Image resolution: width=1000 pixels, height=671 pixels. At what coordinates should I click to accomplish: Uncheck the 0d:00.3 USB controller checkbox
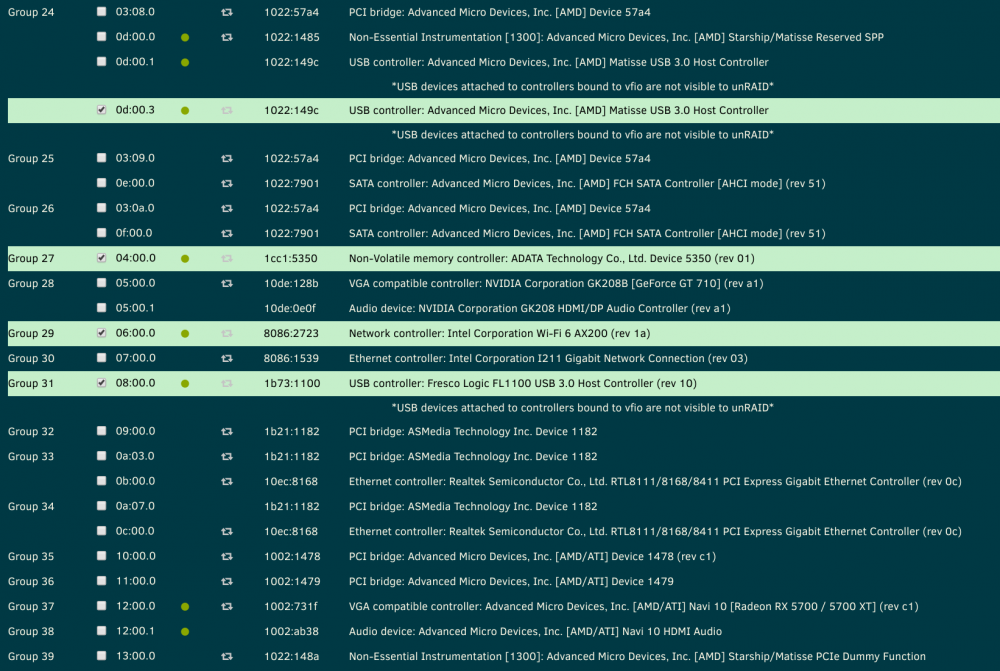coord(101,110)
